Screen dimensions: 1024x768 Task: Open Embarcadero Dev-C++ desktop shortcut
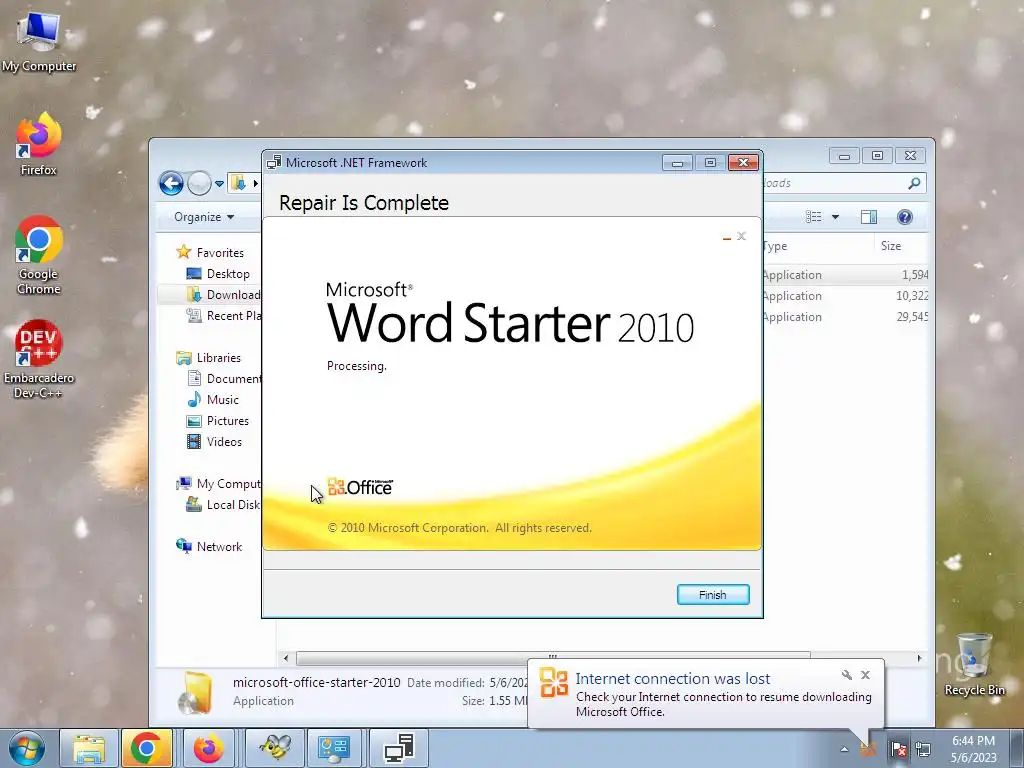pos(39,359)
